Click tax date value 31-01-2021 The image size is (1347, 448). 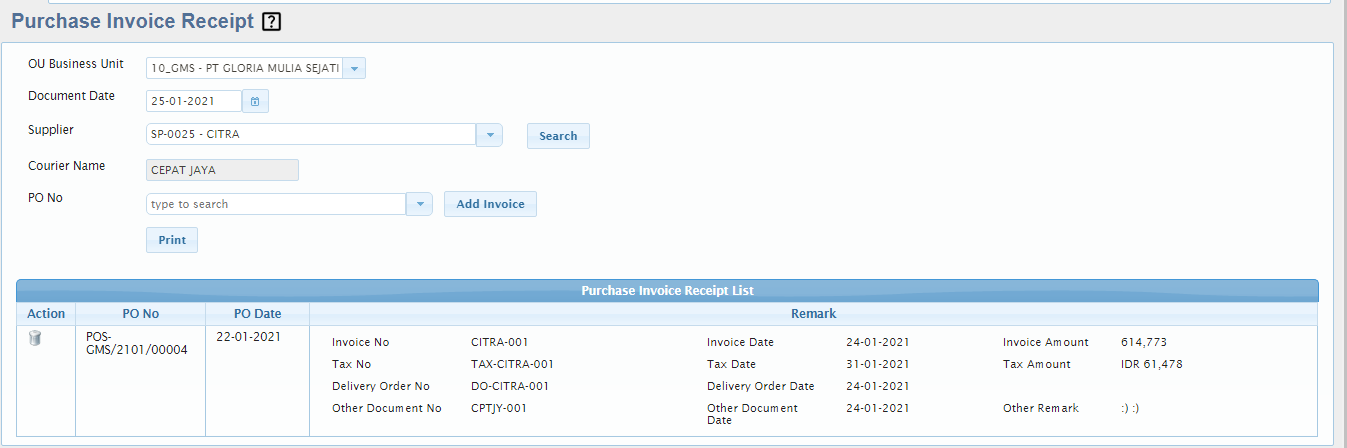[x=878, y=364]
